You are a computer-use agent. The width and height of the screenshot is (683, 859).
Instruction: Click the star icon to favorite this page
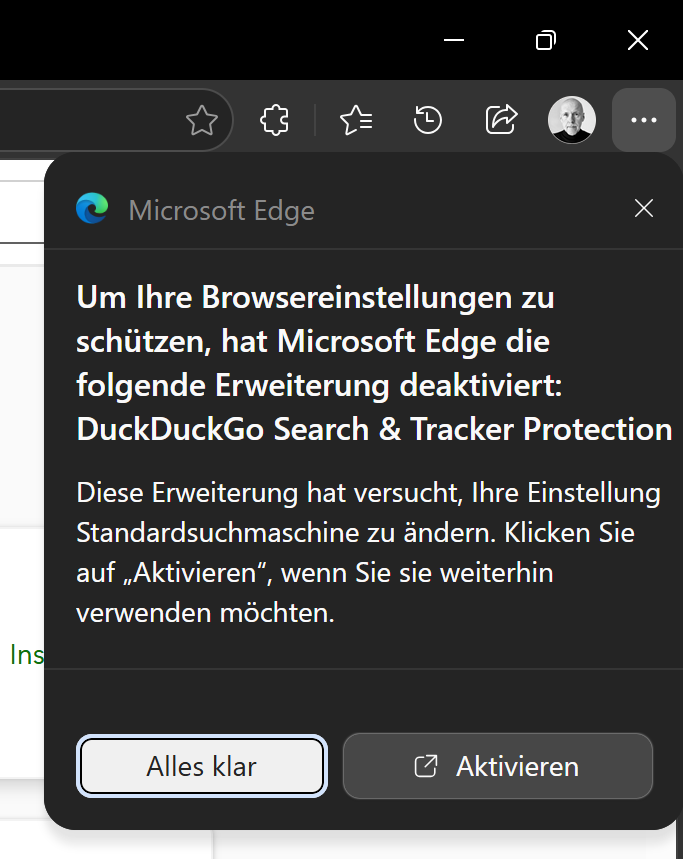pos(202,121)
